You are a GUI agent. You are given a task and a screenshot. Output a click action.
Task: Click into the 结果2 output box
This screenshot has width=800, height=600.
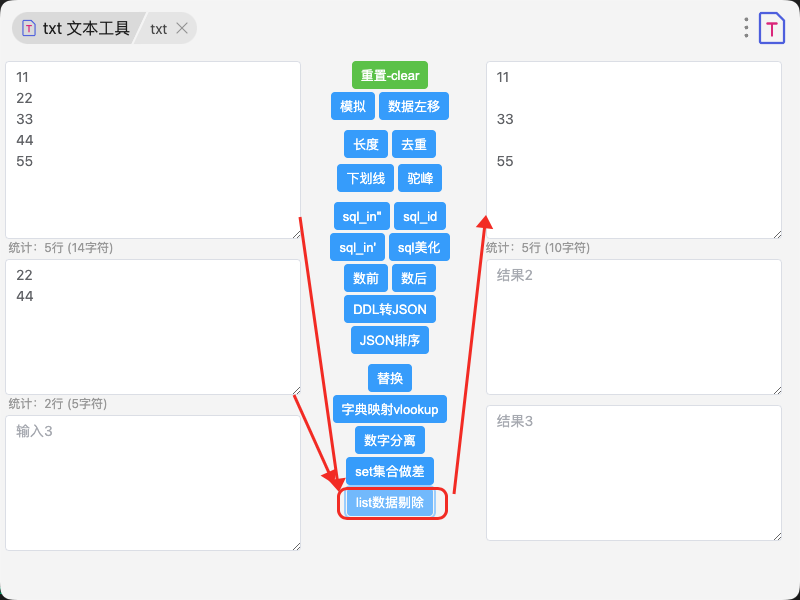click(x=633, y=326)
